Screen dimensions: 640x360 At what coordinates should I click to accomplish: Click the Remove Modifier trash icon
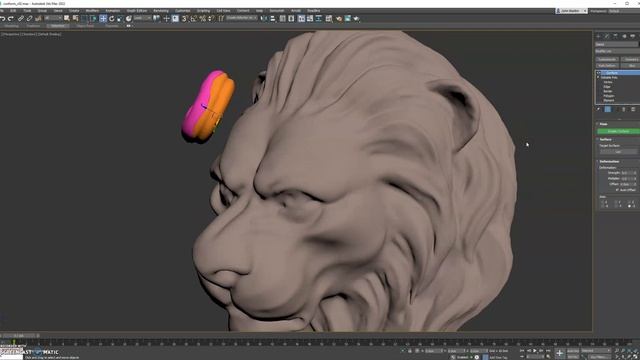coord(624,109)
